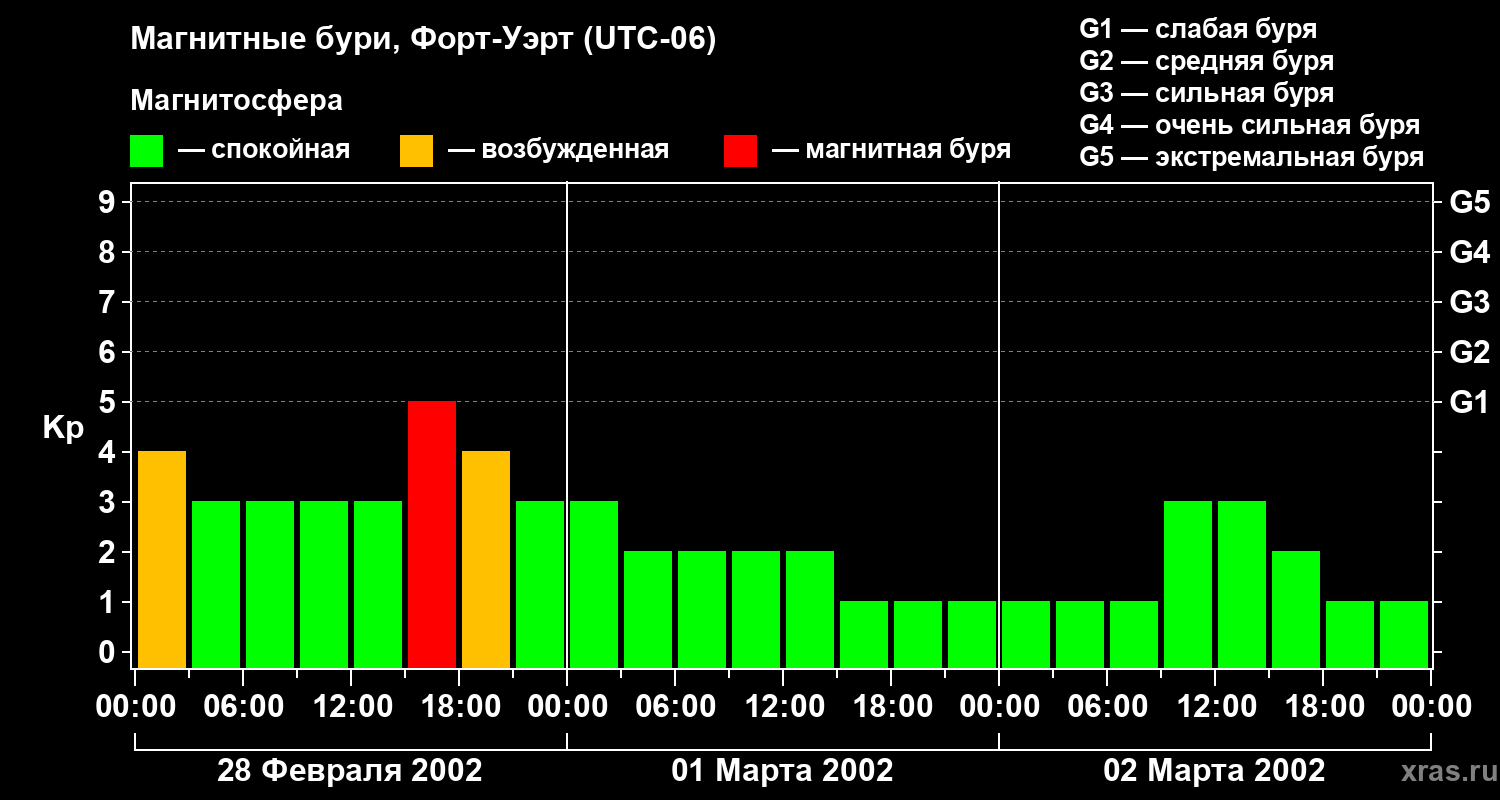Select the title 'Магнитные бури, Форт-Уэрт (UTC-06)'
The width and height of the screenshot is (1500, 800).
(424, 40)
